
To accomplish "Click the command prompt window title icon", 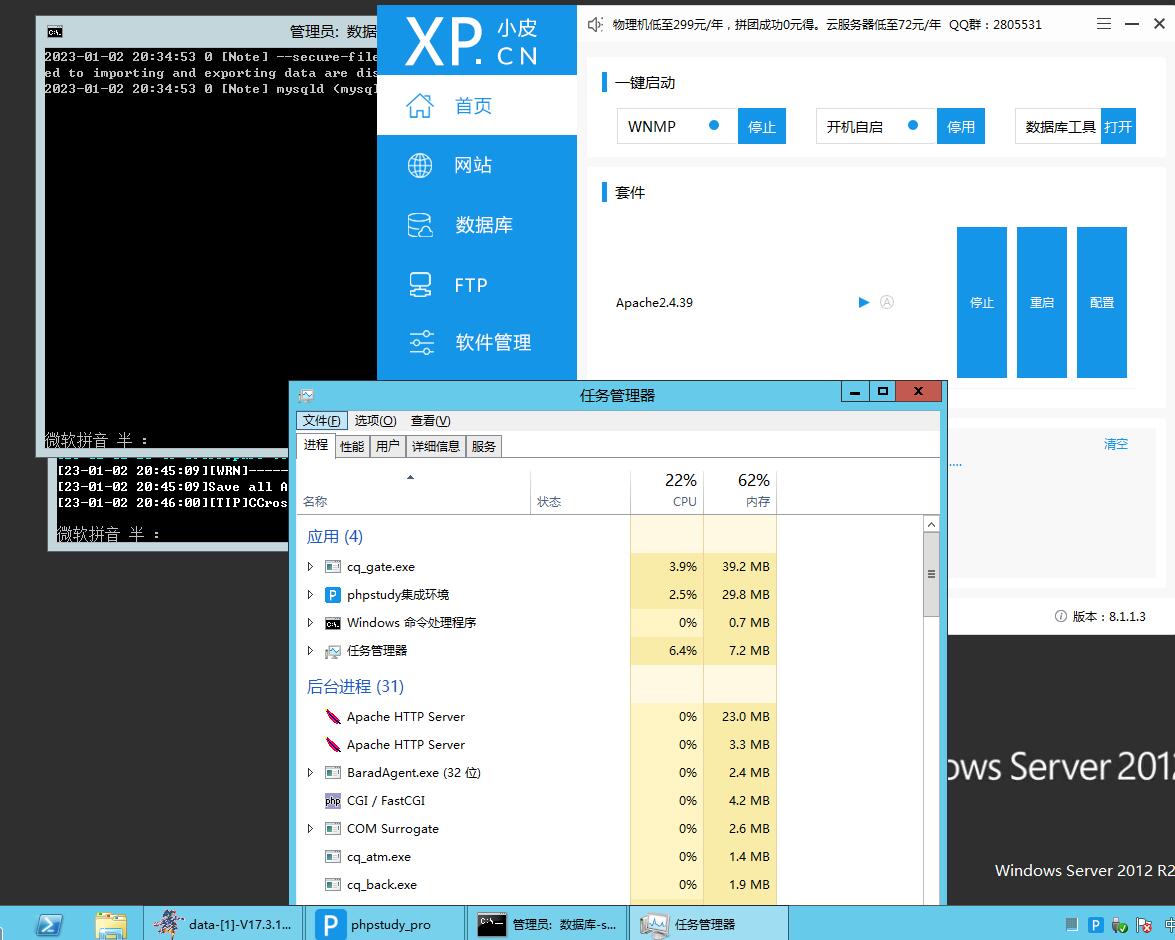I will click(55, 31).
